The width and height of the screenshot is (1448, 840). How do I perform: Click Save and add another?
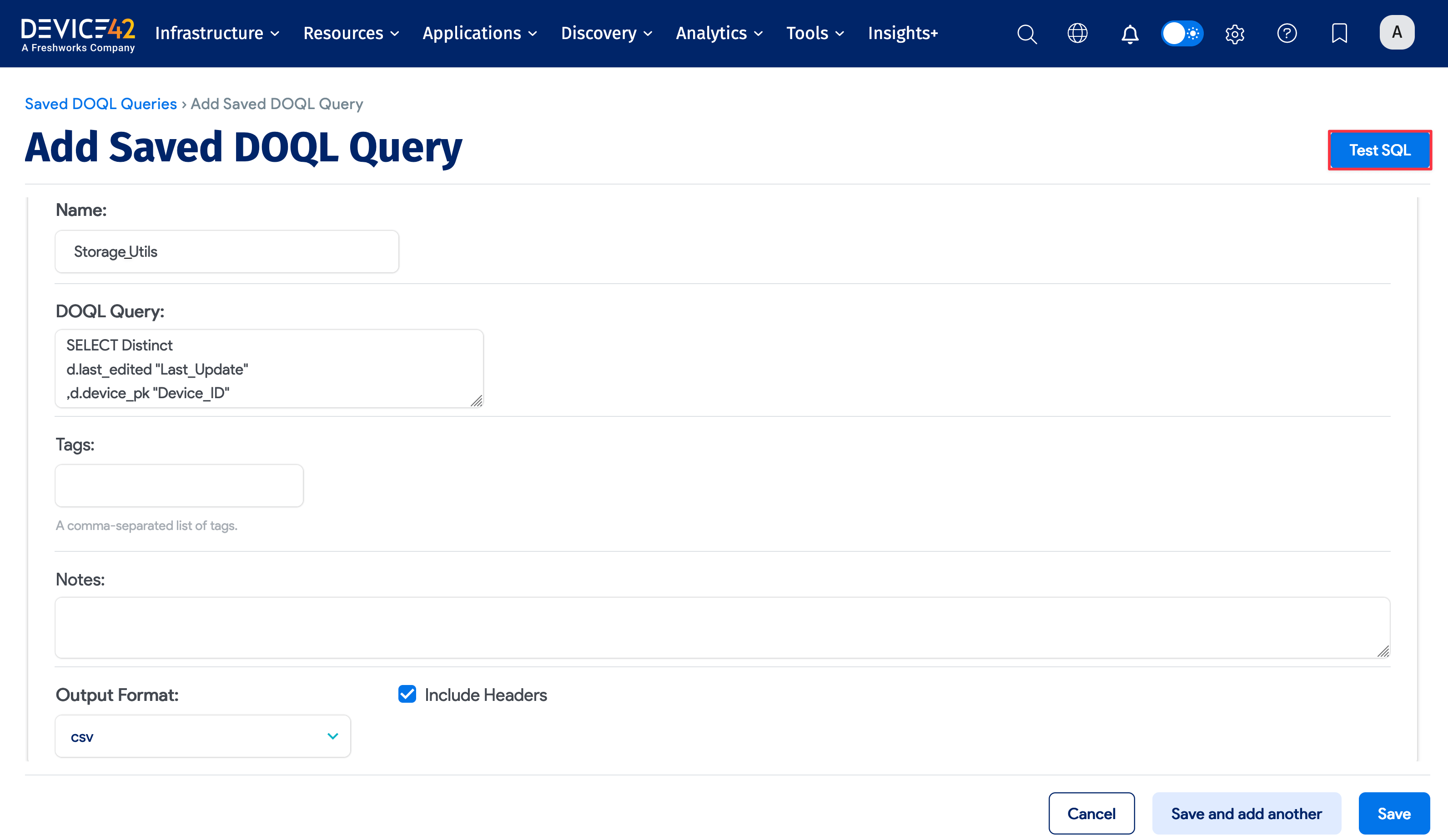[x=1247, y=813]
